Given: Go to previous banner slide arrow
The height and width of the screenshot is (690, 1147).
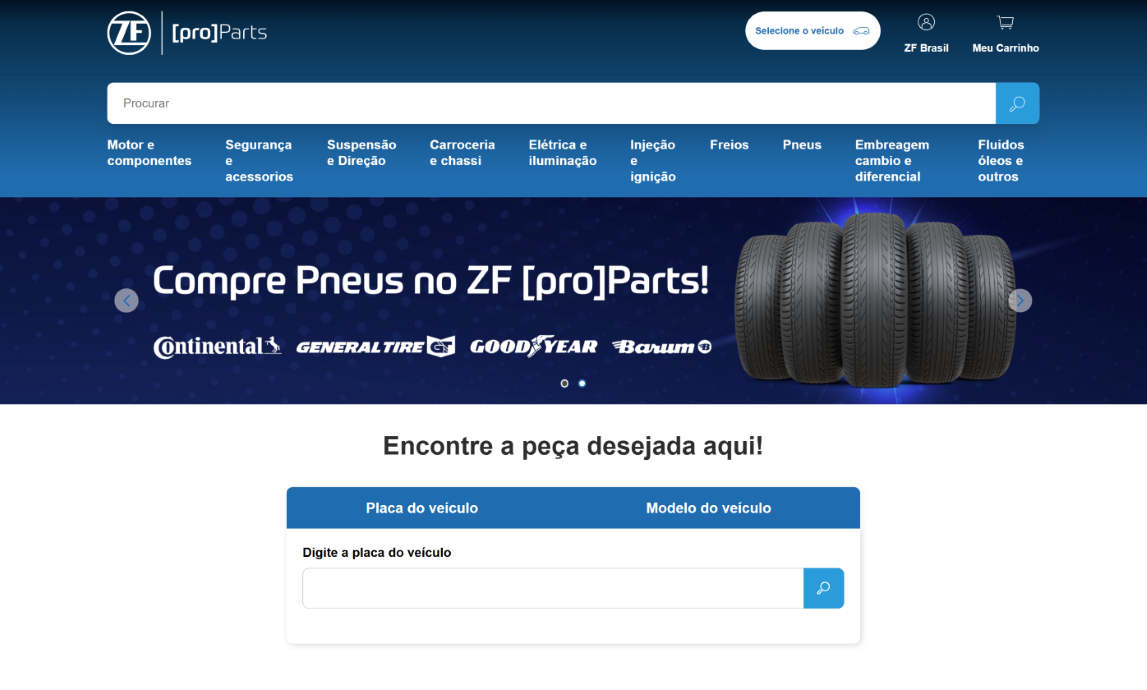Looking at the screenshot, I should tap(126, 300).
